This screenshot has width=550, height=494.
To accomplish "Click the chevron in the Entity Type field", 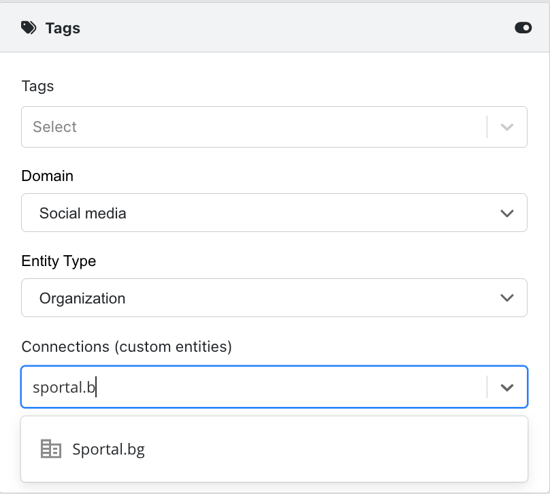I will pos(507,298).
